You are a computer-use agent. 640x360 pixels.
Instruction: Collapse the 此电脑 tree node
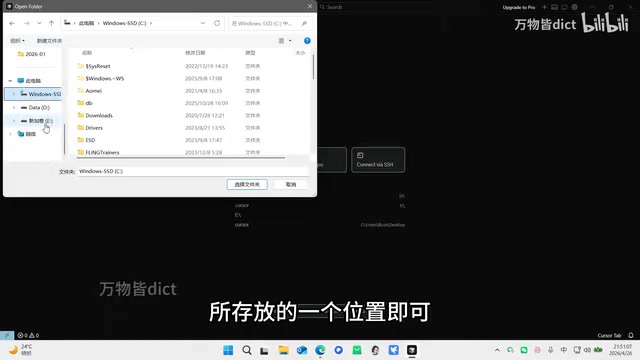[10, 81]
